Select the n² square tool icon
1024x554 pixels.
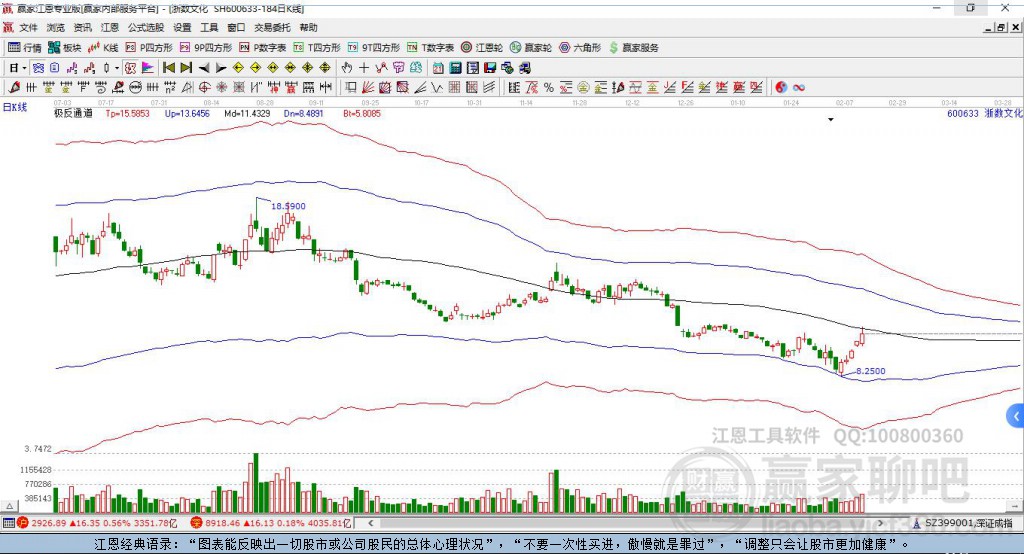click(x=170, y=87)
